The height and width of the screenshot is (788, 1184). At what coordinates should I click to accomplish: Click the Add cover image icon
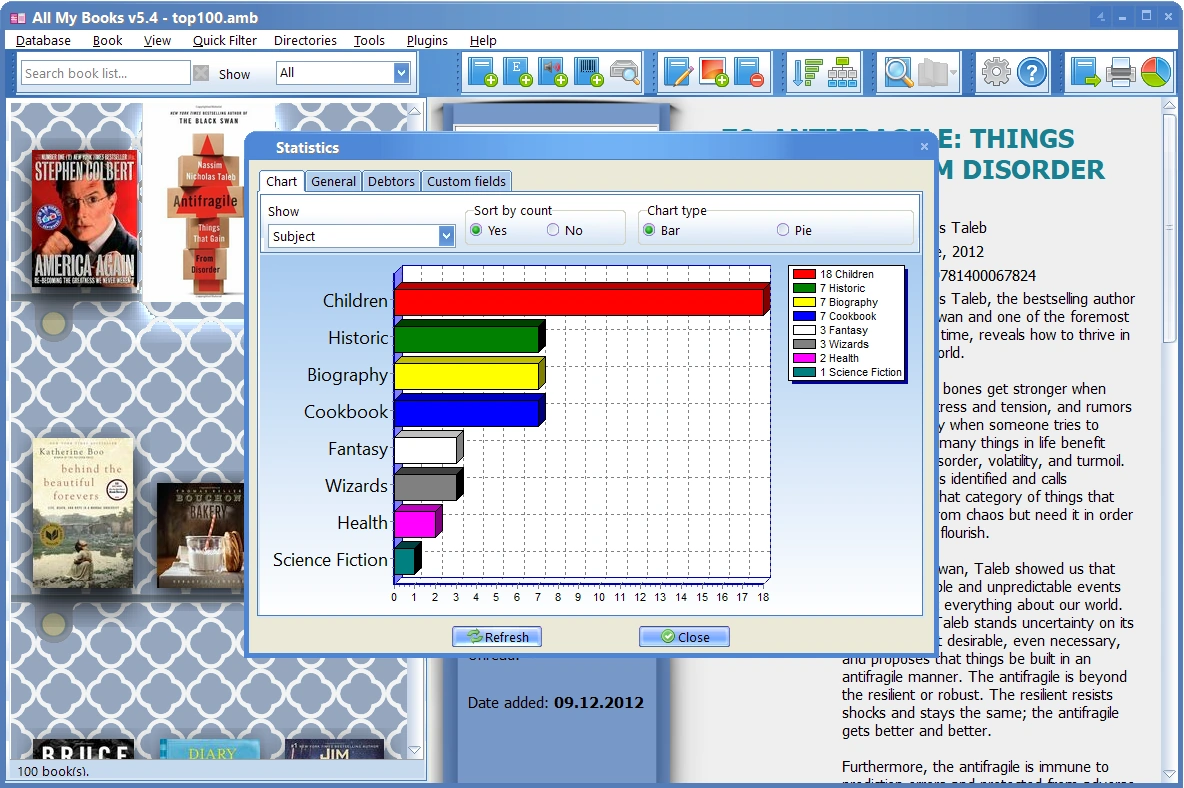pos(714,72)
